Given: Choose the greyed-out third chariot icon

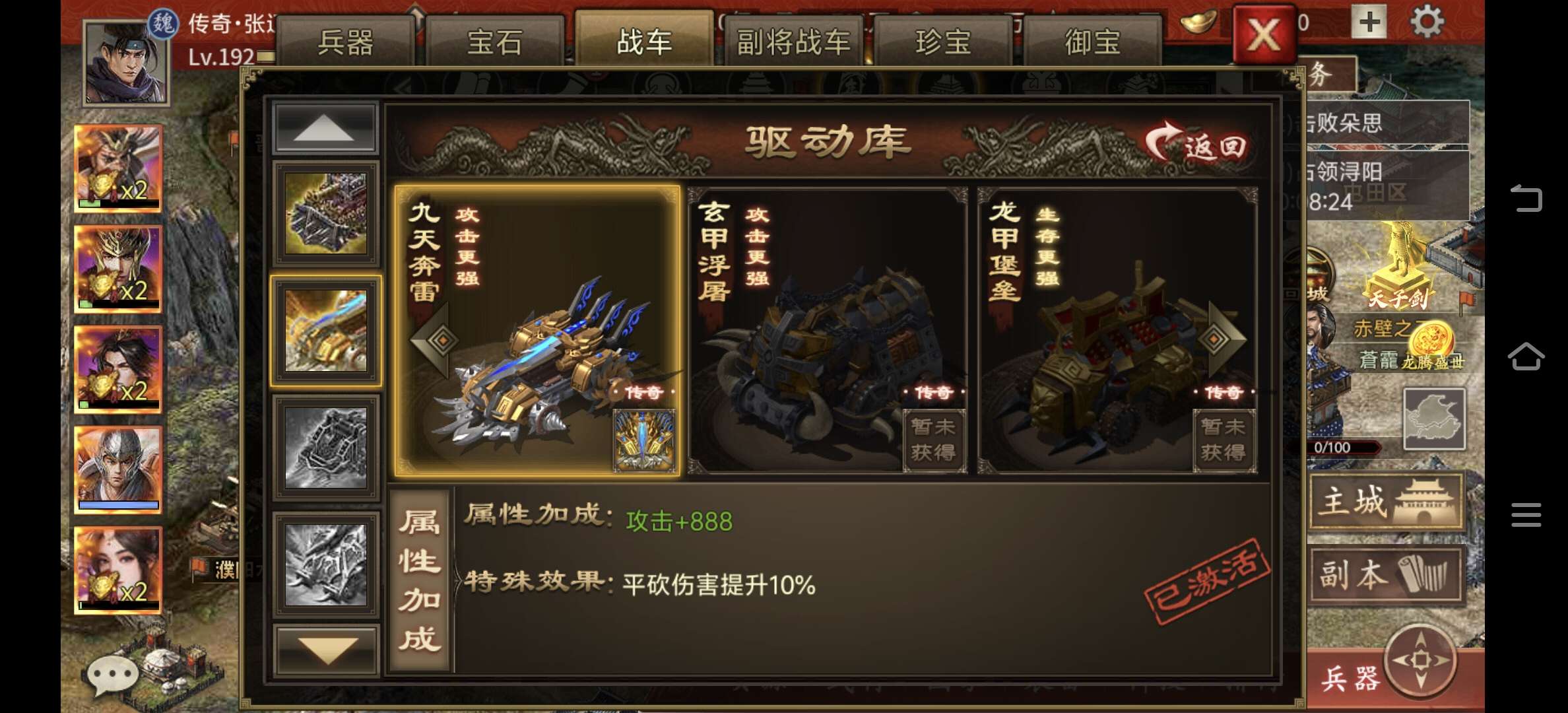Looking at the screenshot, I should coord(326,448).
